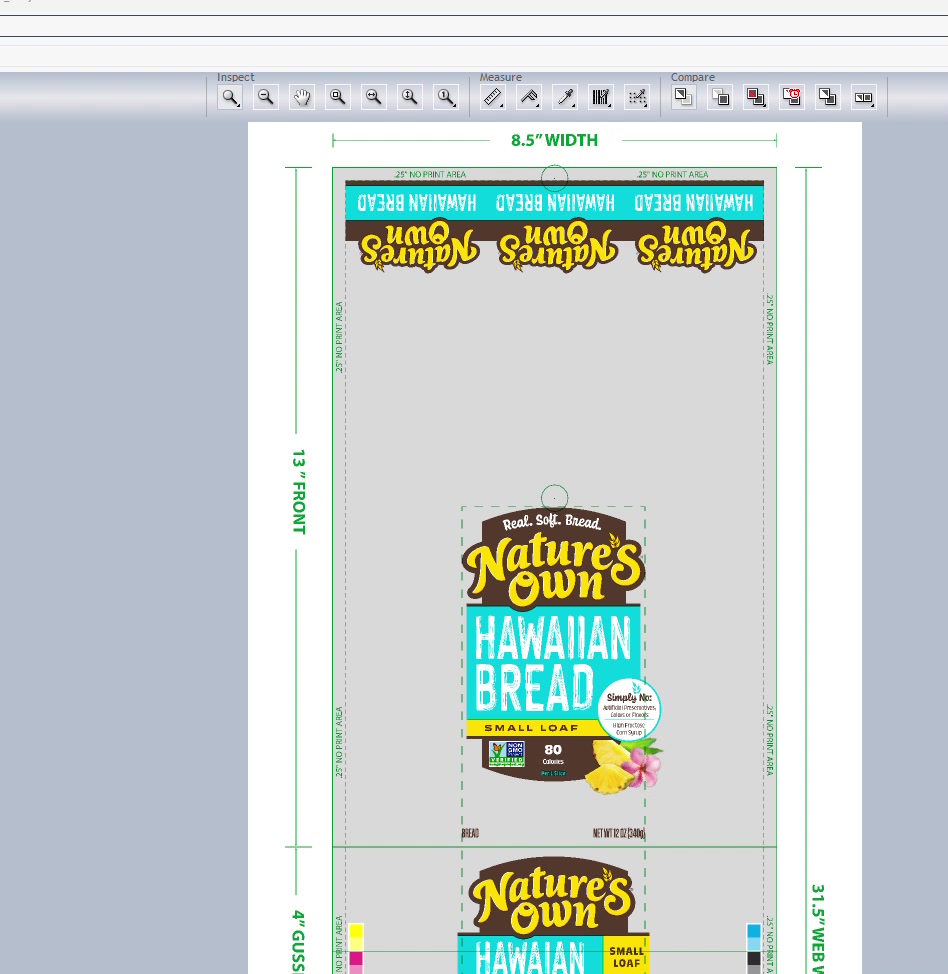This screenshot has height=974, width=948.
Task: Click the "Simply No" circular callout
Action: pyautogui.click(x=629, y=708)
